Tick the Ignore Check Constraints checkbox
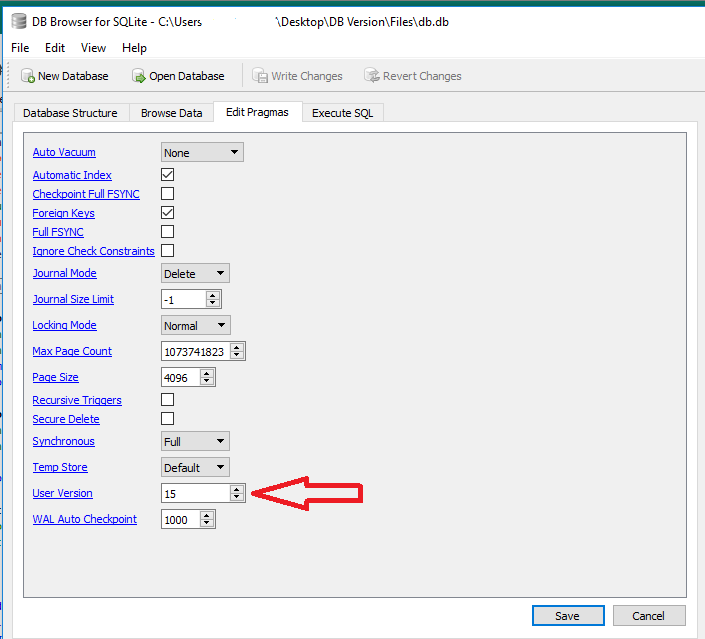Screen dimensions: 705x639 coord(167,250)
